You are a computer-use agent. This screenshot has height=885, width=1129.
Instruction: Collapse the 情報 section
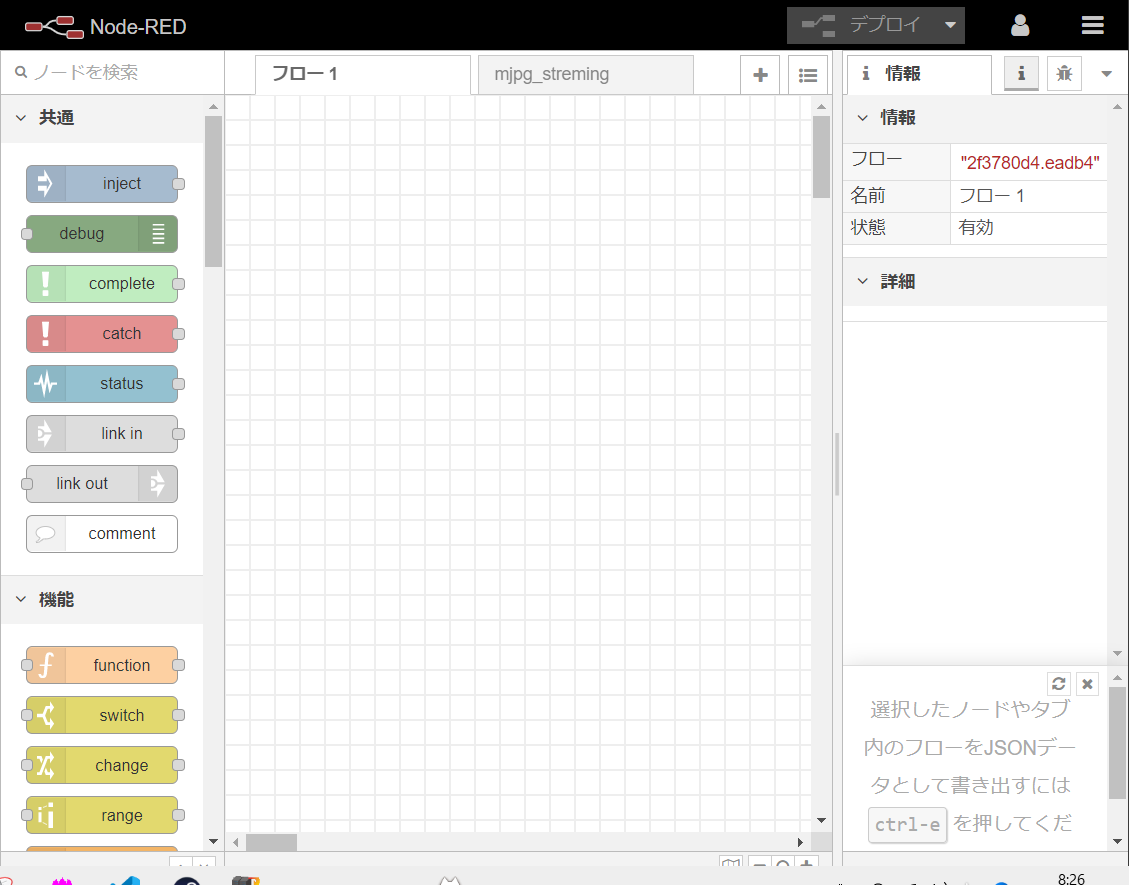pos(974,117)
